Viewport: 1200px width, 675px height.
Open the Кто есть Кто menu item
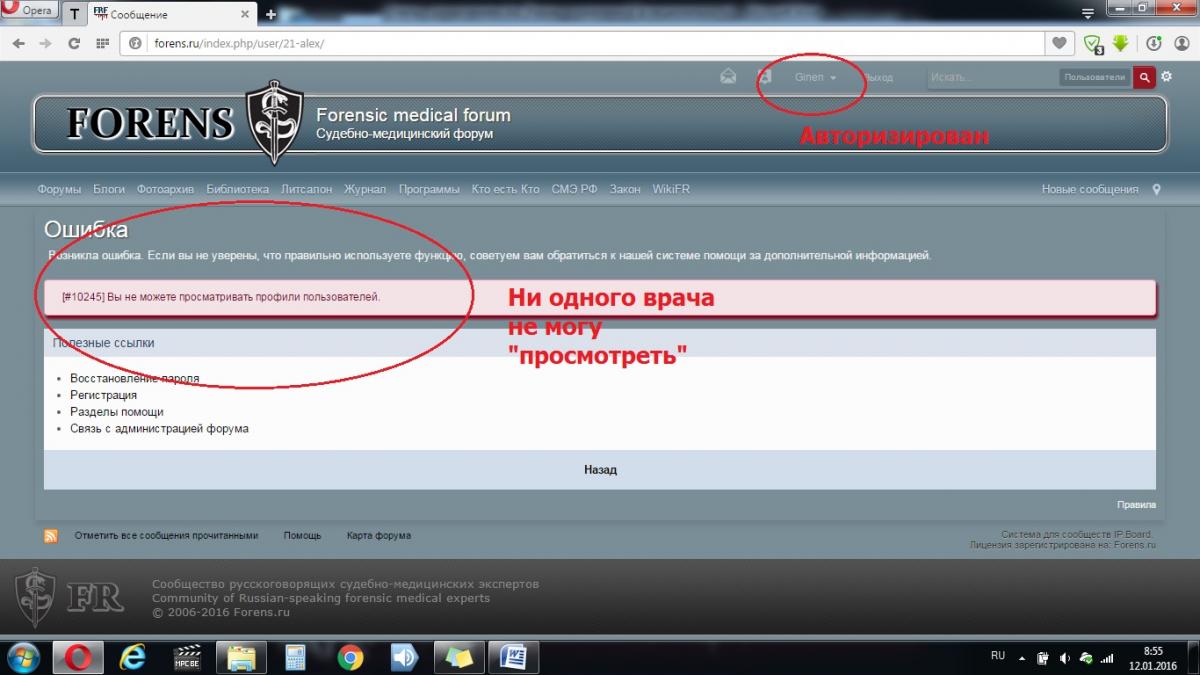coord(505,189)
